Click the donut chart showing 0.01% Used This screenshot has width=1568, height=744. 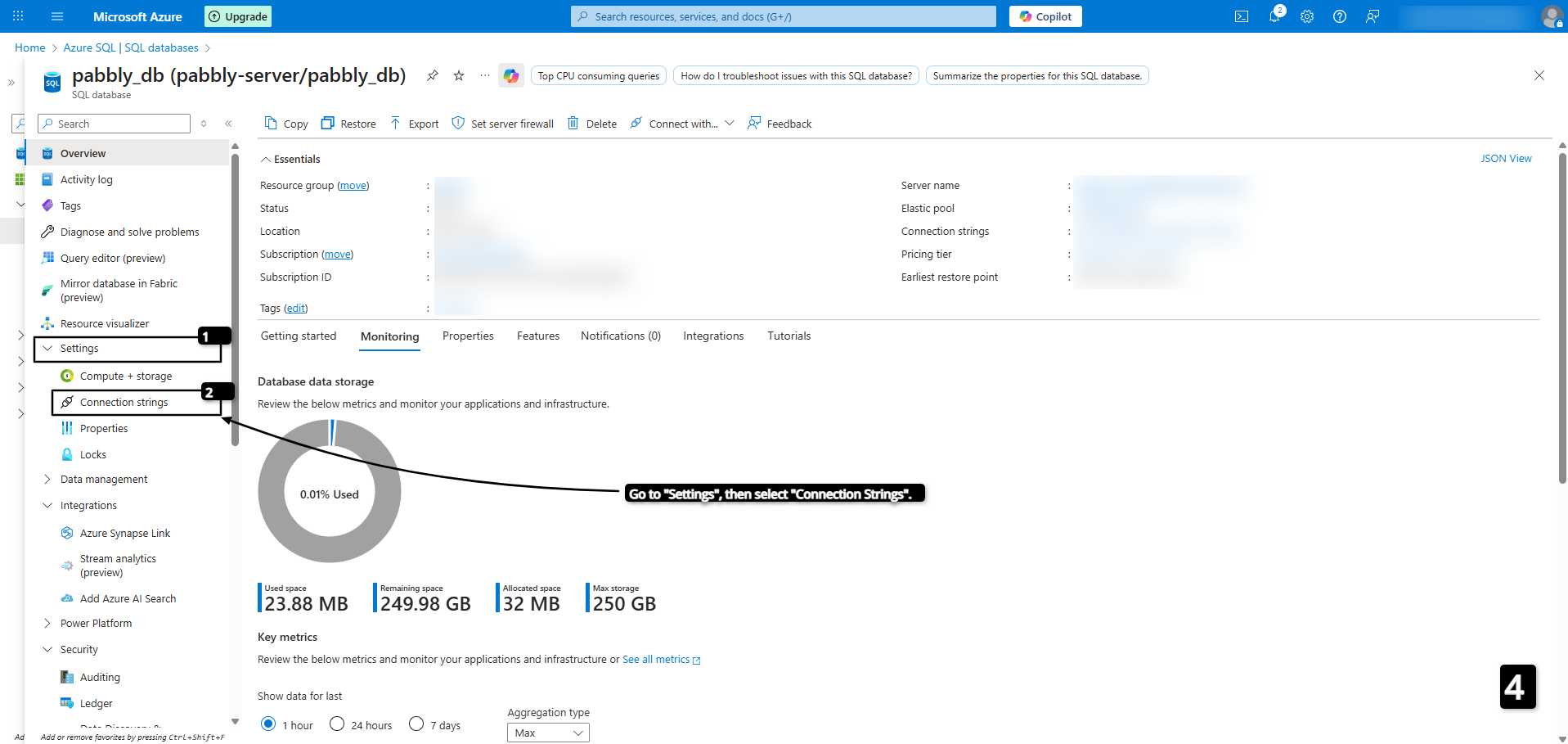click(330, 491)
